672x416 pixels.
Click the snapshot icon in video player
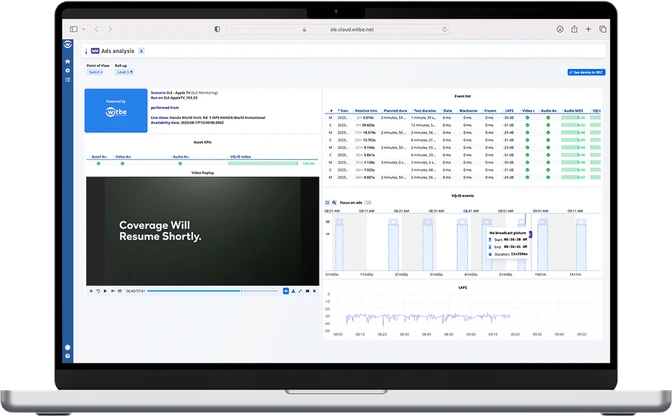(120, 291)
